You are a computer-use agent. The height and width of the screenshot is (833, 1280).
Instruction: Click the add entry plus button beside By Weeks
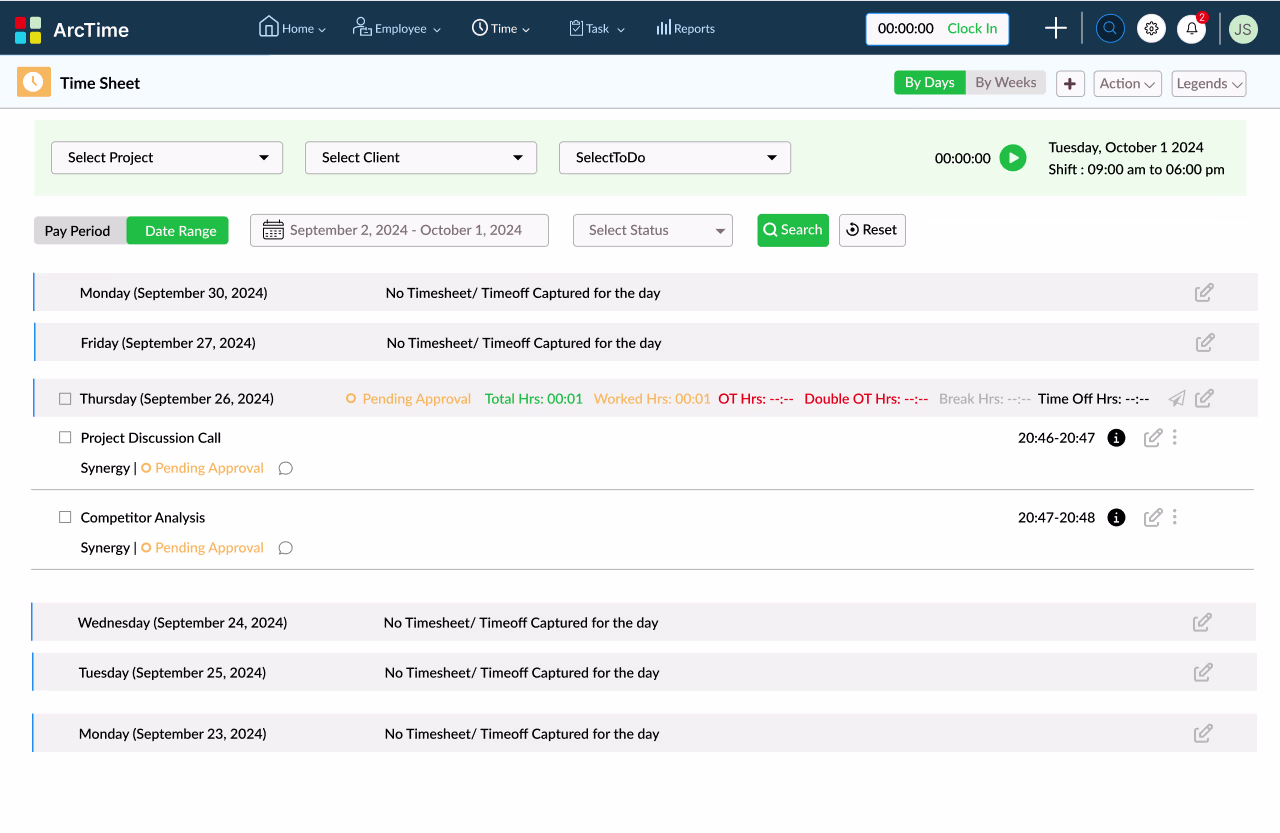point(1070,84)
